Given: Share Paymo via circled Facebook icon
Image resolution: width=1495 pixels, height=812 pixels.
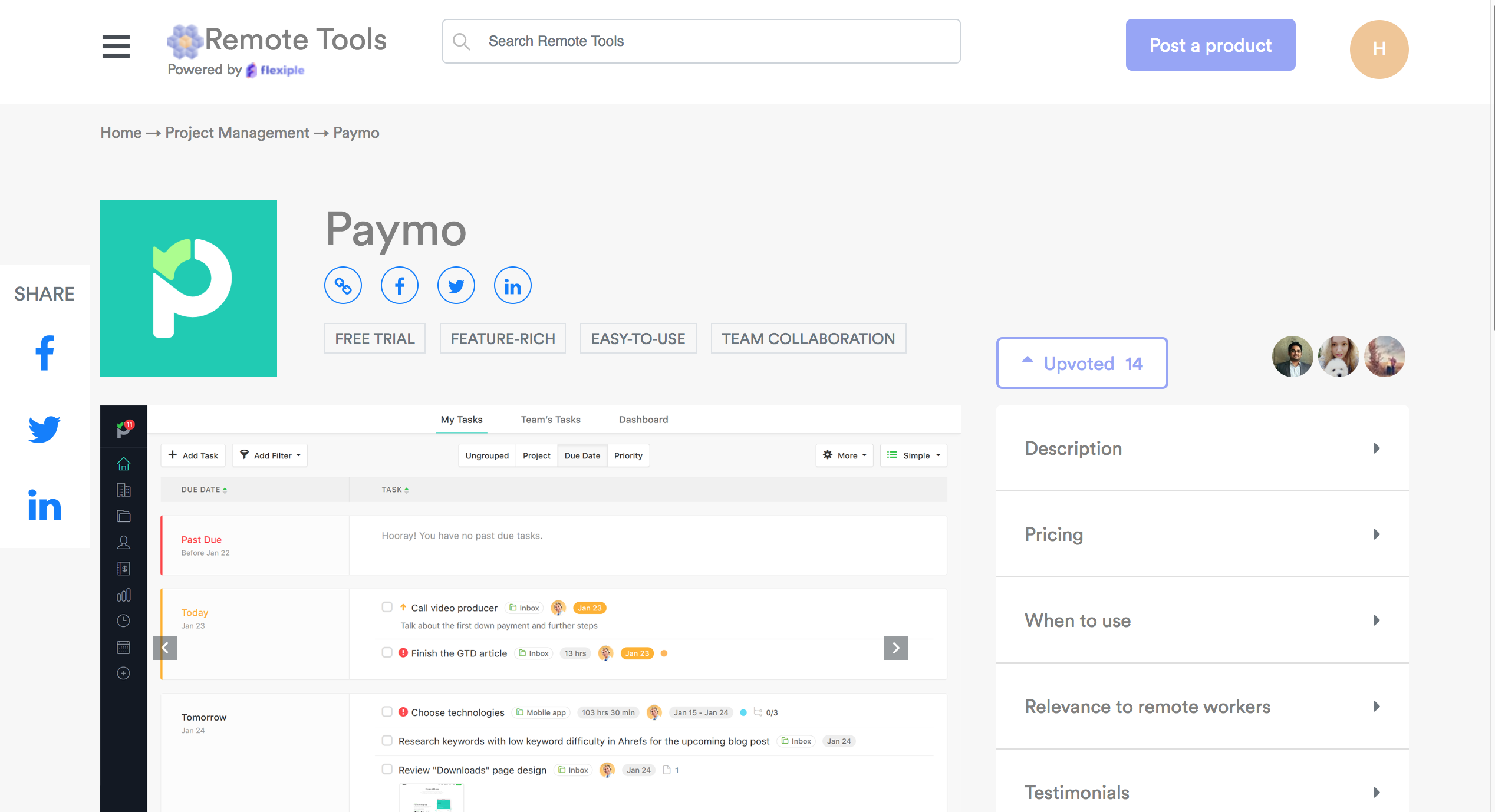Looking at the screenshot, I should pyautogui.click(x=400, y=286).
